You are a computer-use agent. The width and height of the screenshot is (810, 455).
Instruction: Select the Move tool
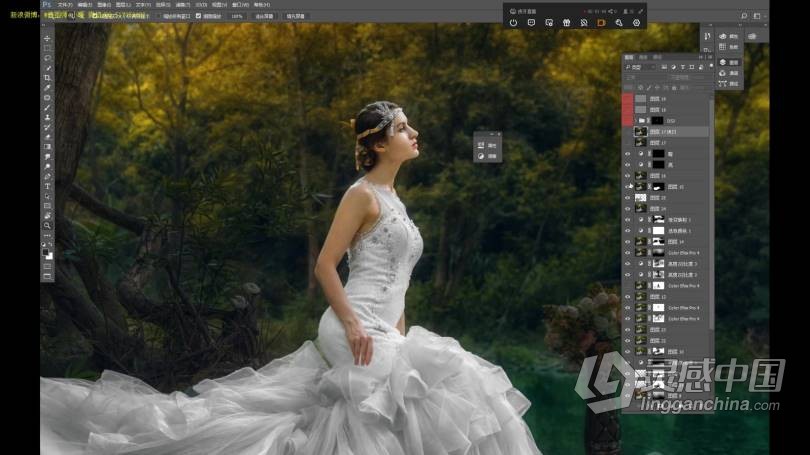pos(47,38)
